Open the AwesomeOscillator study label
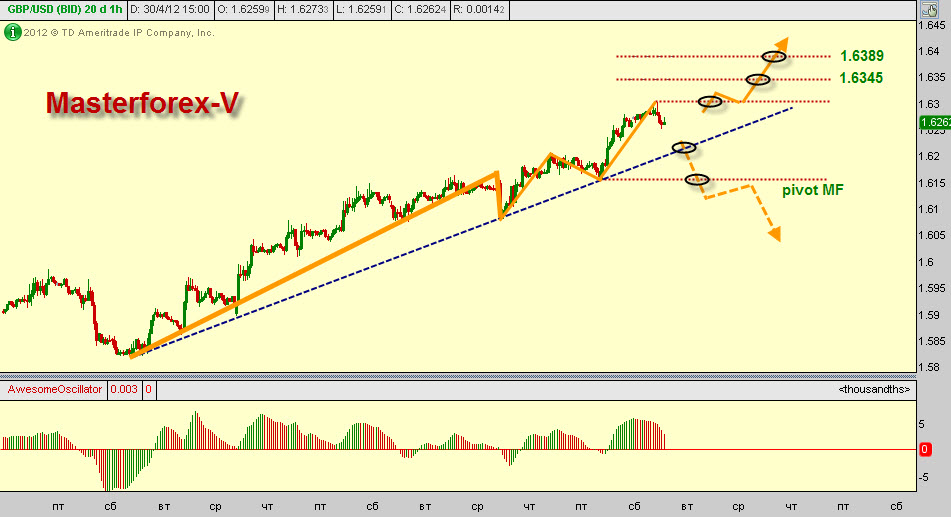 click(x=55, y=389)
